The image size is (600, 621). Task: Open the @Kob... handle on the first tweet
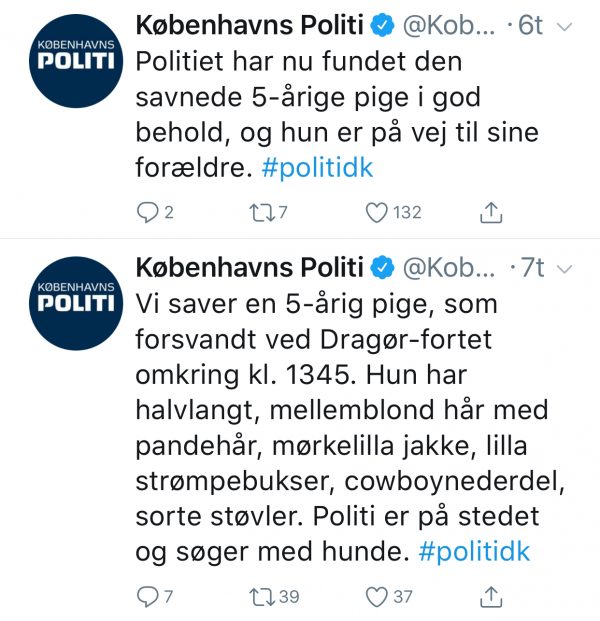coord(449,26)
